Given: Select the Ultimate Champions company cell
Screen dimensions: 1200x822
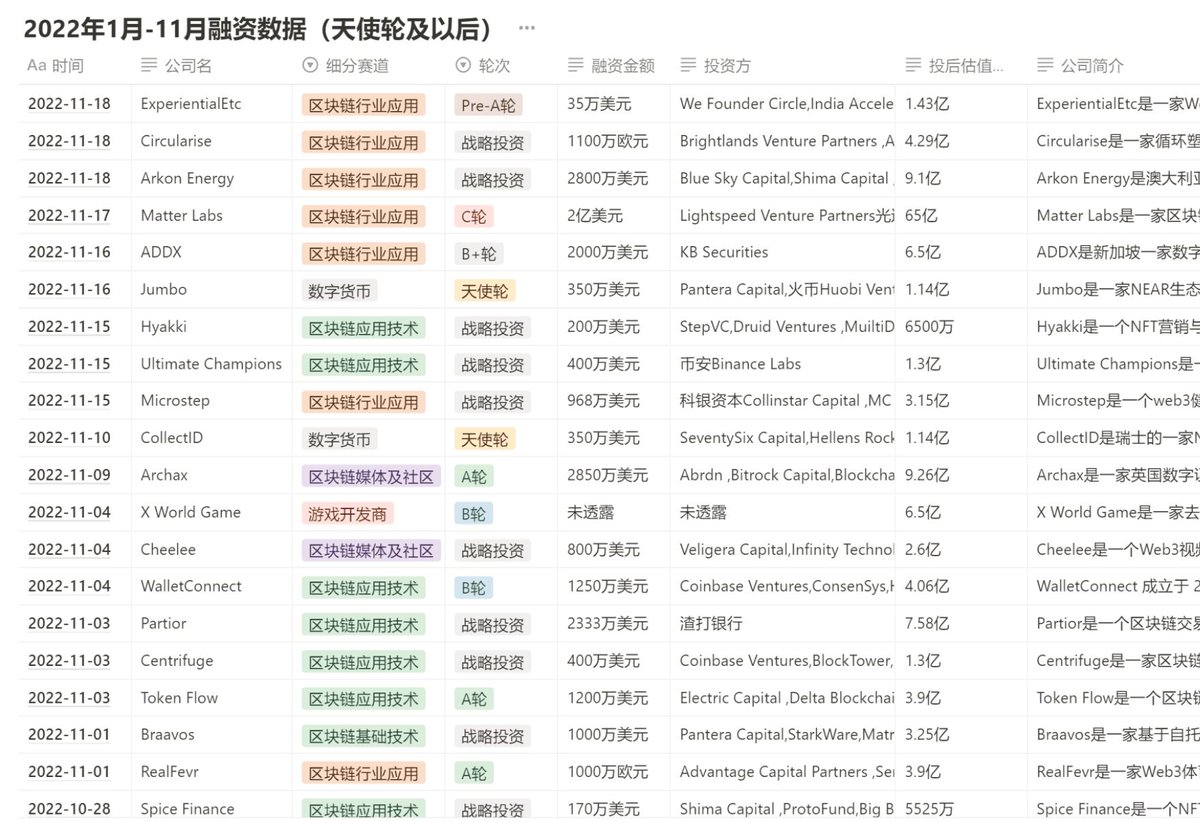Looking at the screenshot, I should point(211,363).
